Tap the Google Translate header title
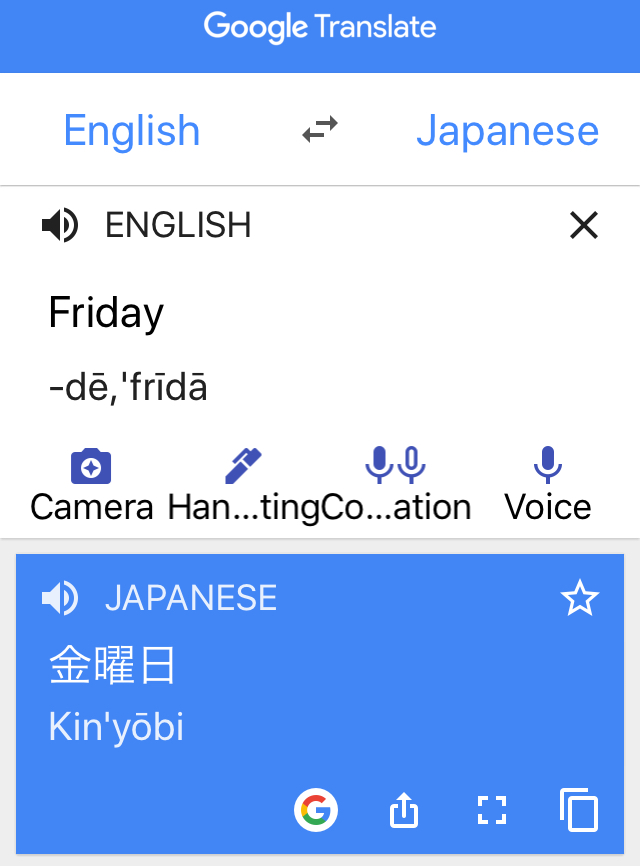The image size is (640, 866). pos(320,27)
